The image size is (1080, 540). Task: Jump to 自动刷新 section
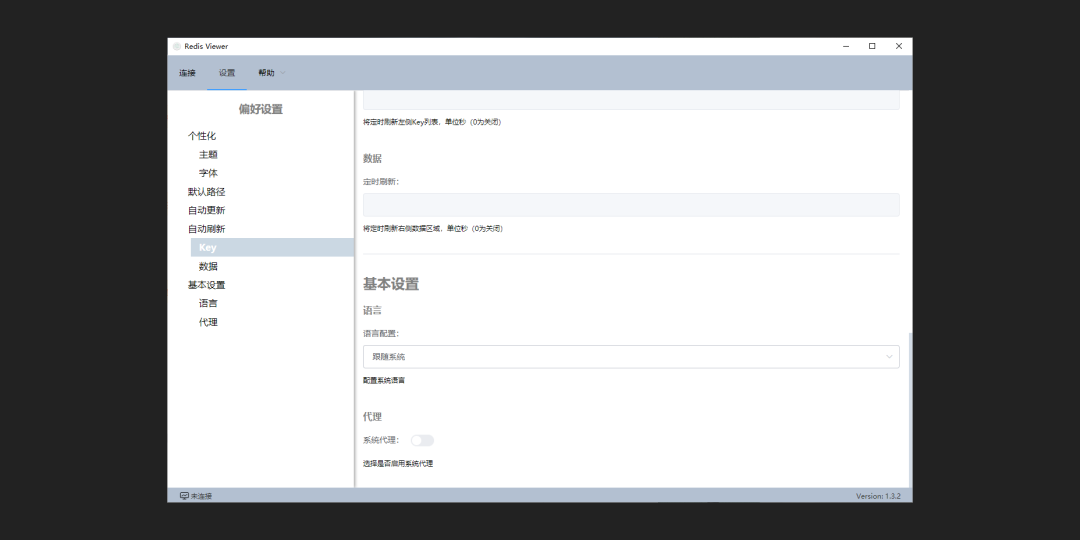click(x=207, y=229)
